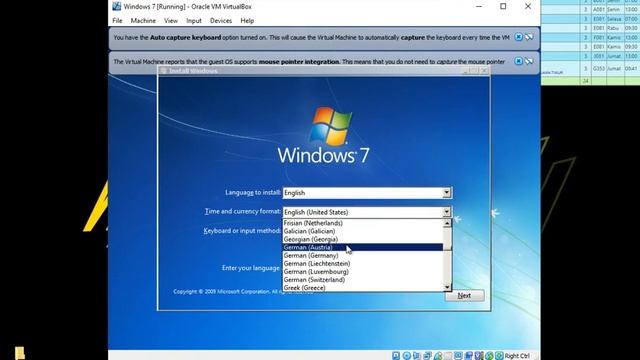Click the VirtualBox icon in the title bar
The width and height of the screenshot is (640, 360).
pos(117,6)
